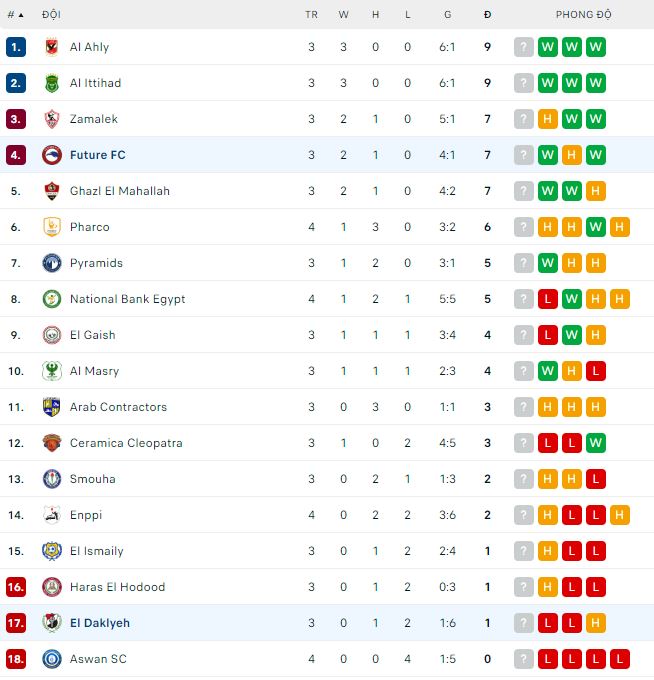This screenshot has width=654, height=680.
Task: Click the Enppi team logo
Action: point(51,515)
